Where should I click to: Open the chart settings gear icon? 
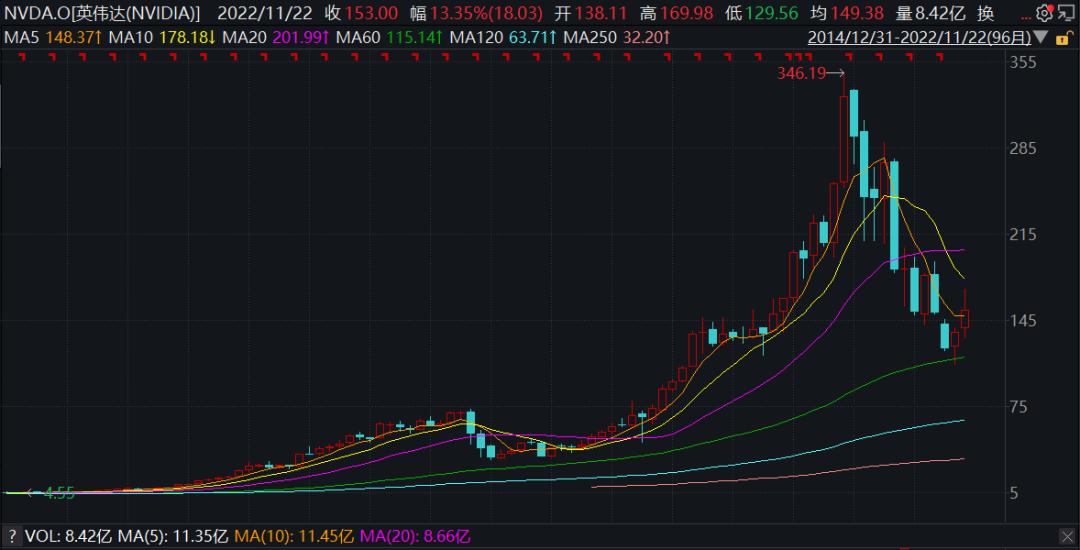pyautogui.click(x=1045, y=12)
